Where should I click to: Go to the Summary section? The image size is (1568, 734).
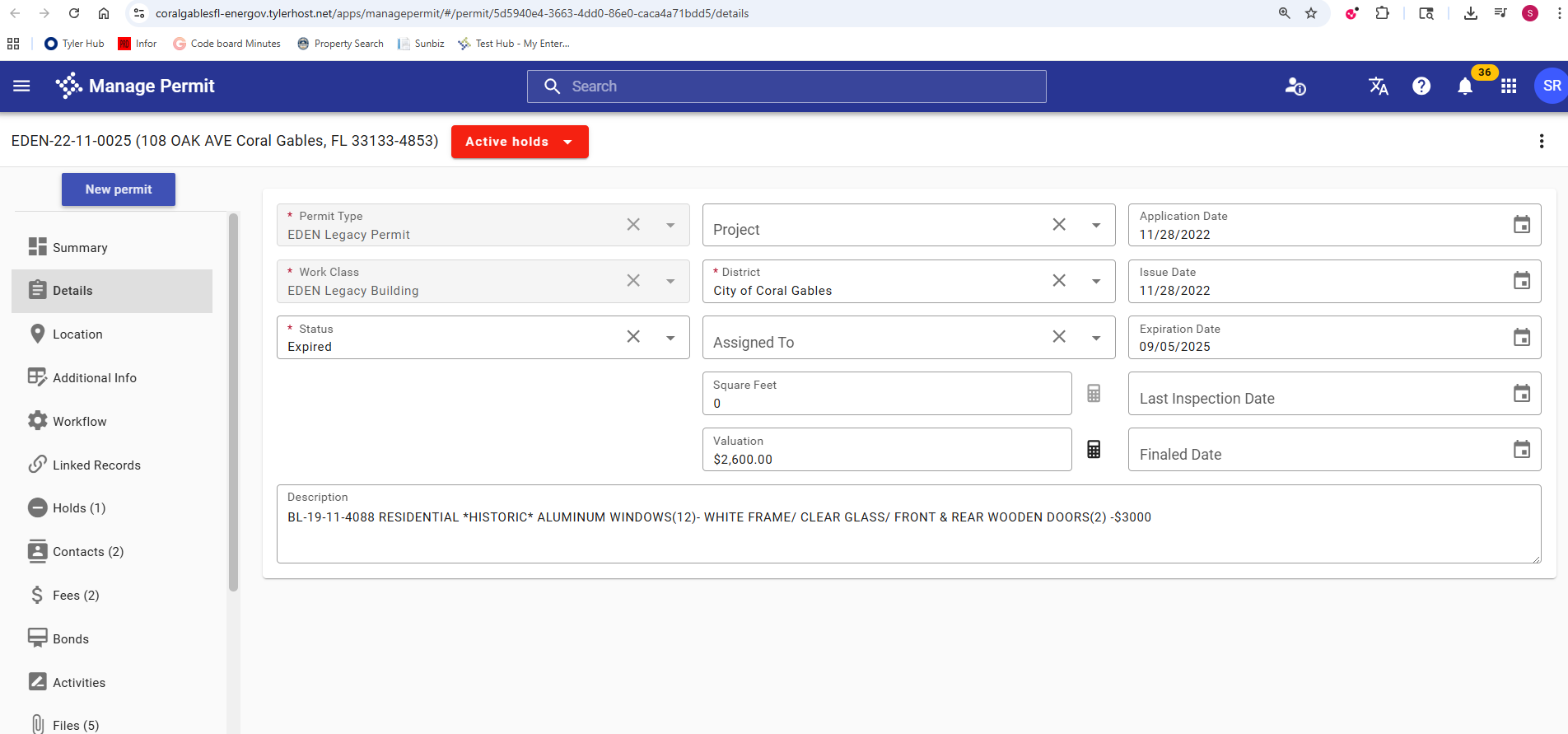point(80,248)
